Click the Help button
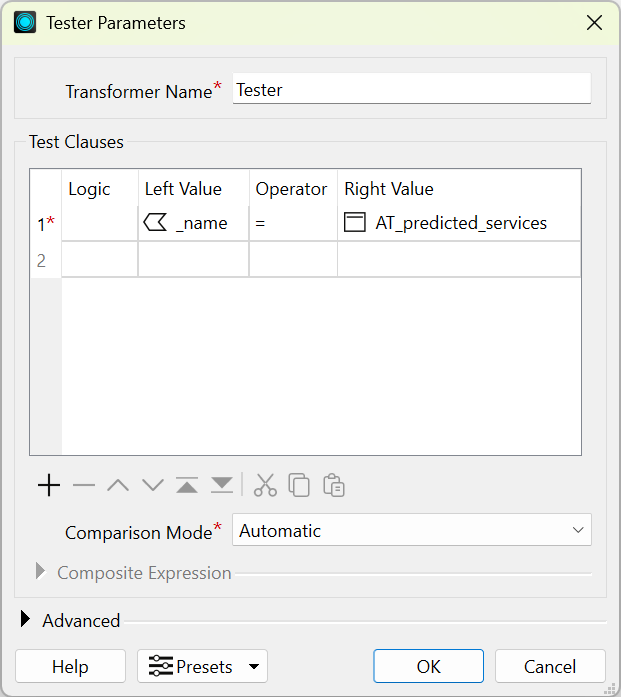Image resolution: width=621 pixels, height=697 pixels. (x=70, y=666)
